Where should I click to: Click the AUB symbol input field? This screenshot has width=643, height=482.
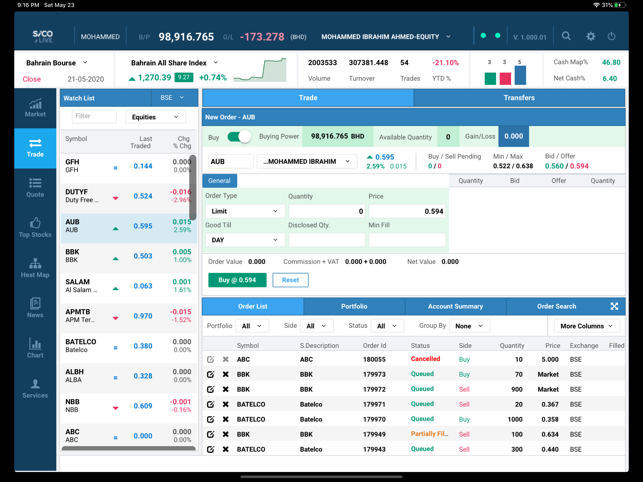(230, 161)
